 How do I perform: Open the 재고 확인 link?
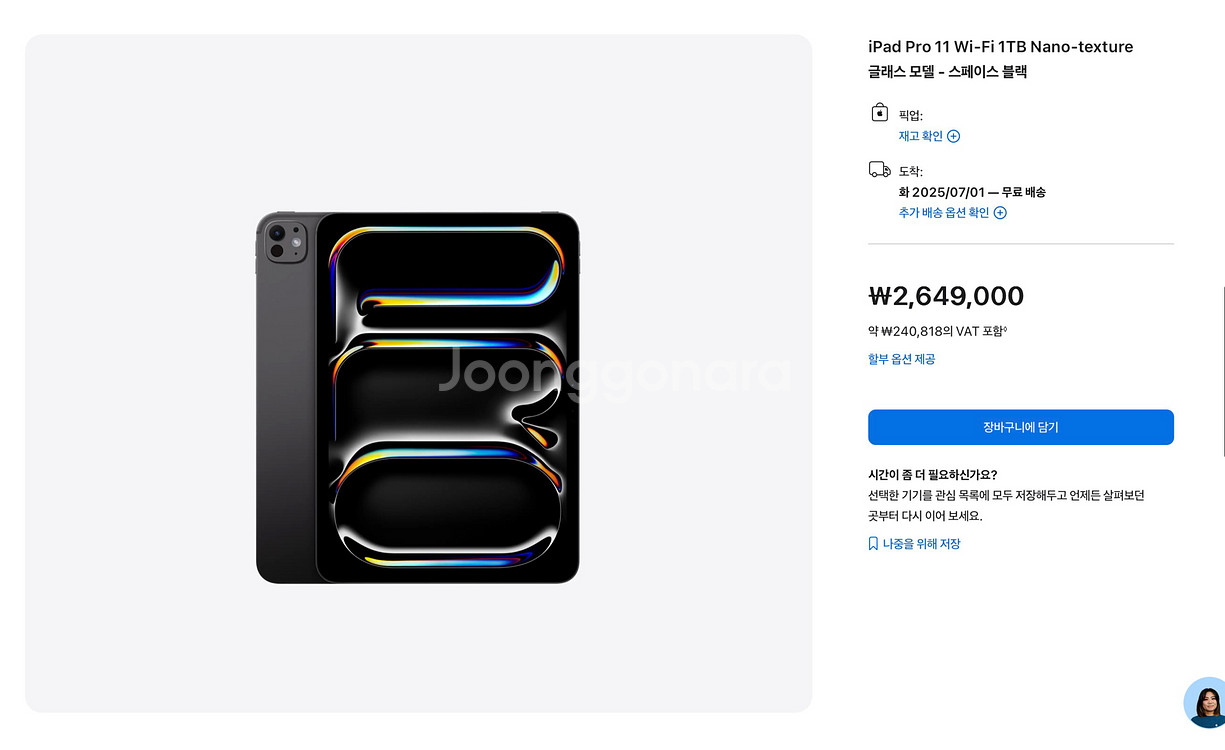921,136
